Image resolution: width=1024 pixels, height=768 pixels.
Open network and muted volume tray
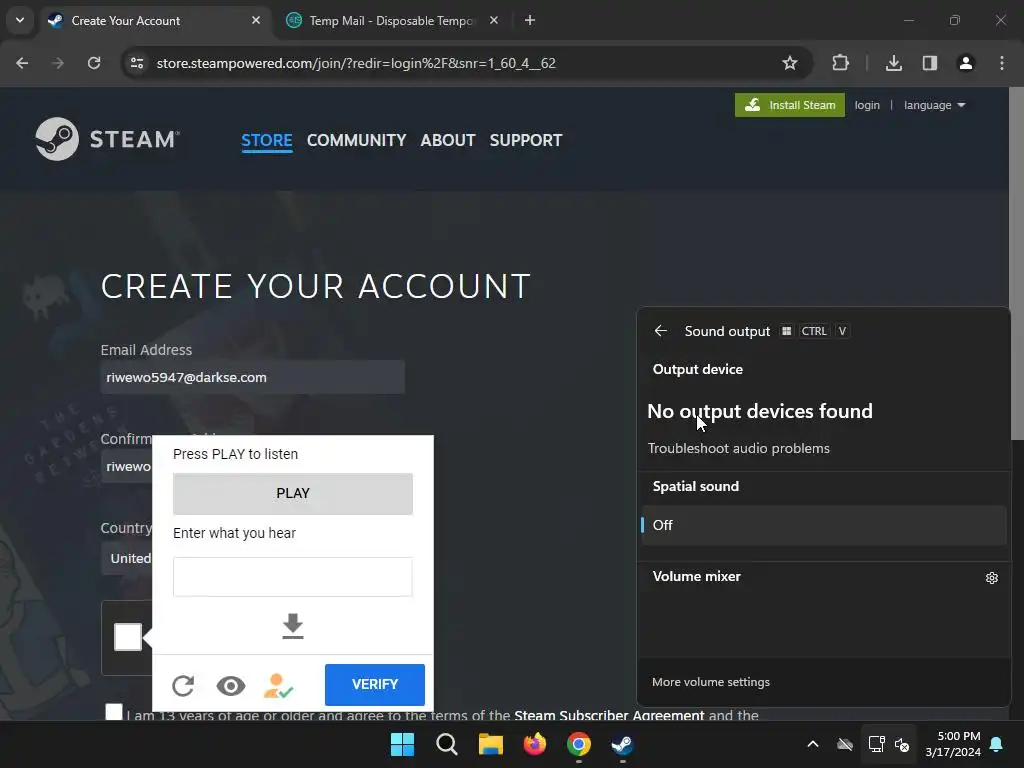[889, 744]
